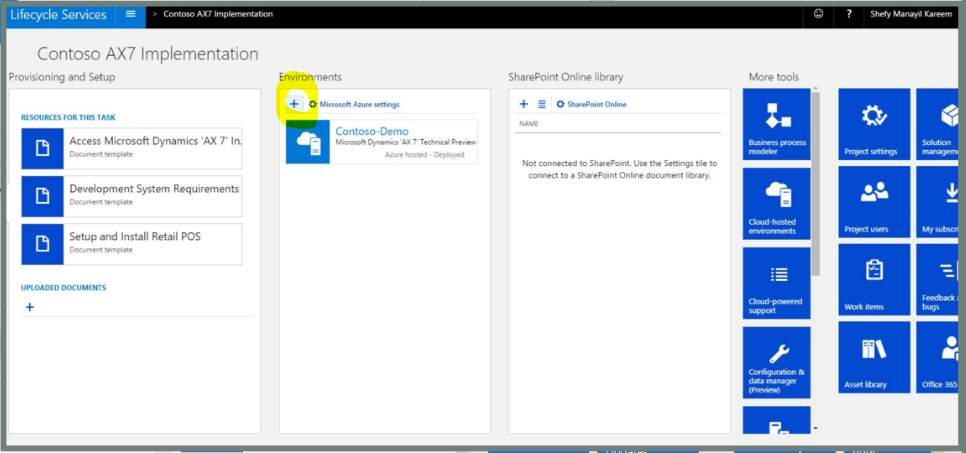
Task: Open the help question mark
Action: pos(849,14)
